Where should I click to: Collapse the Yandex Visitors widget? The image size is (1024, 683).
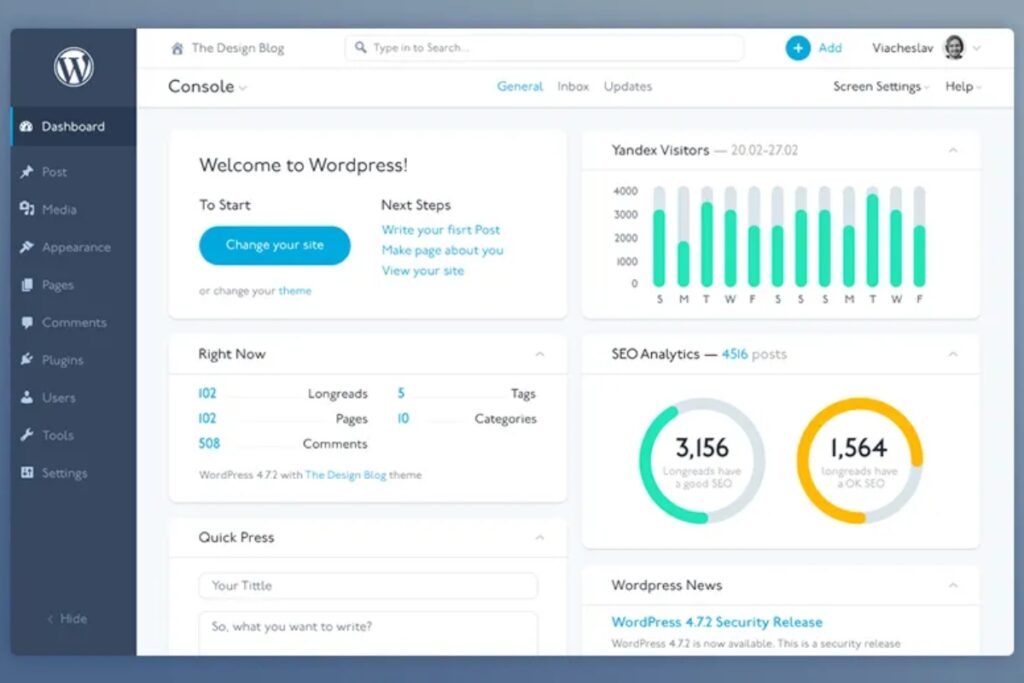(952, 150)
